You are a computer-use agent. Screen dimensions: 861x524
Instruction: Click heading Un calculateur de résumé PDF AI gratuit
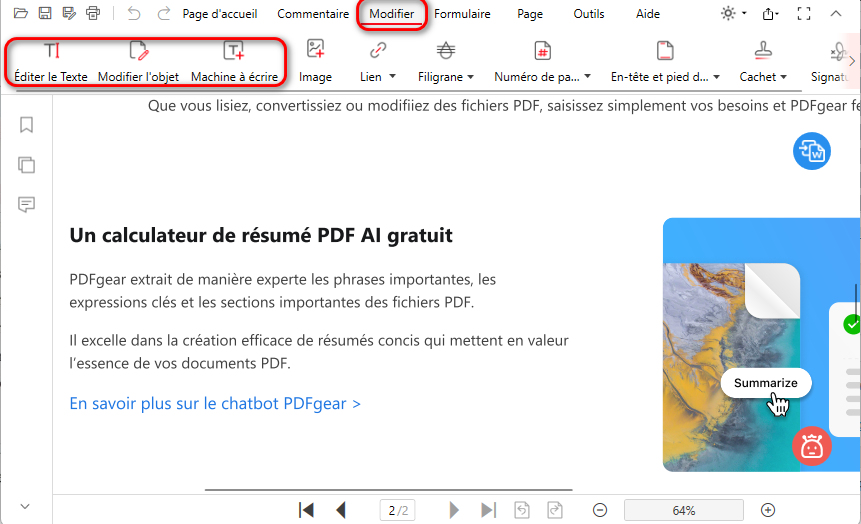261,236
